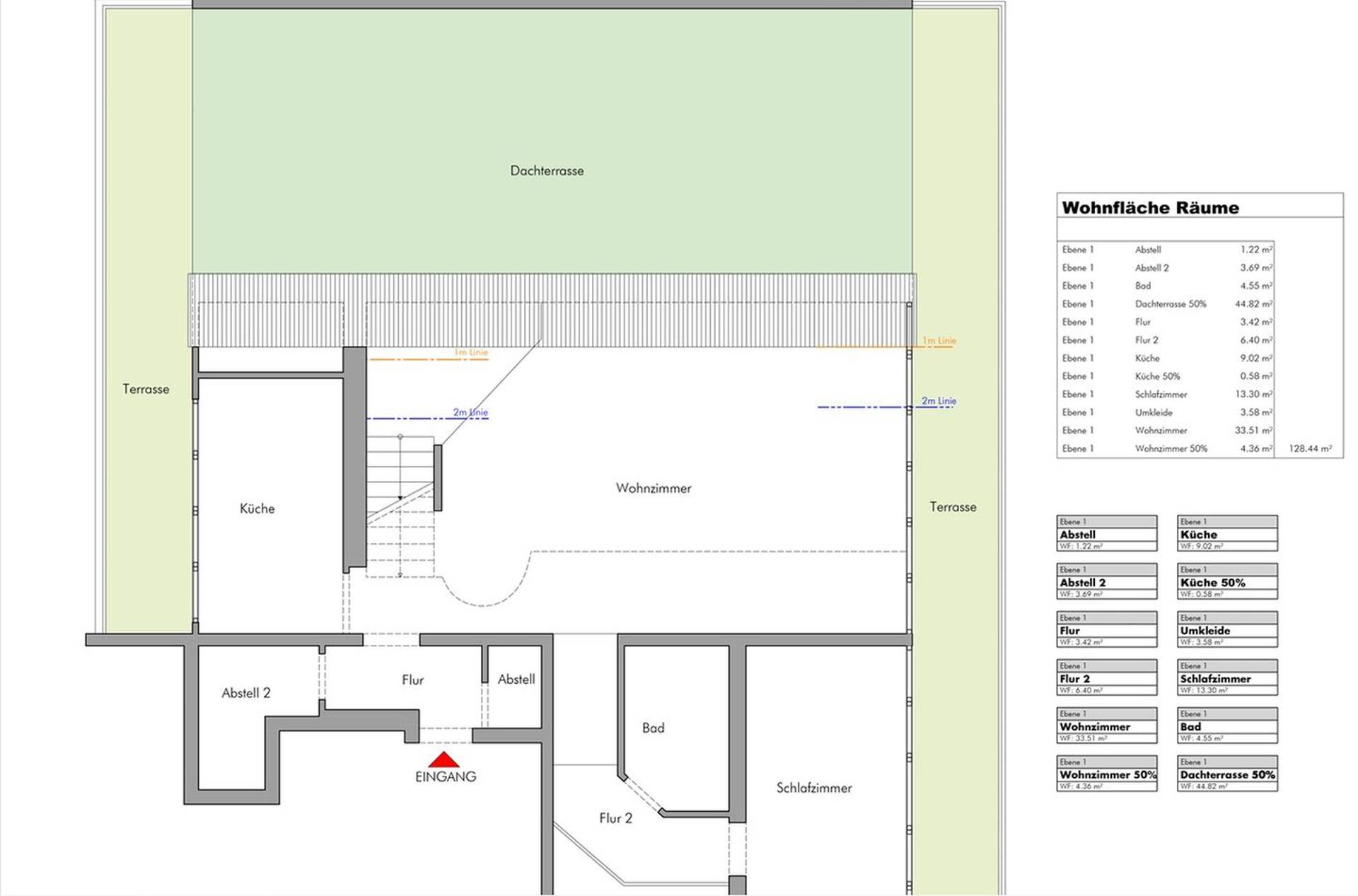Select the Küche 50% legend card

[1227, 581]
